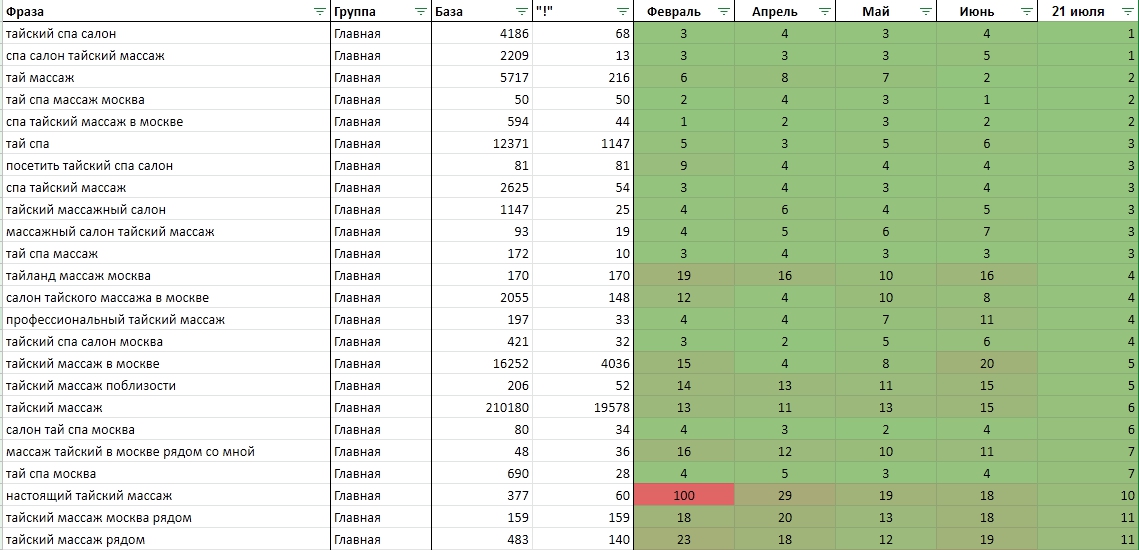
Task: Open the filter dropdown for Фраза column
Action: click(319, 12)
